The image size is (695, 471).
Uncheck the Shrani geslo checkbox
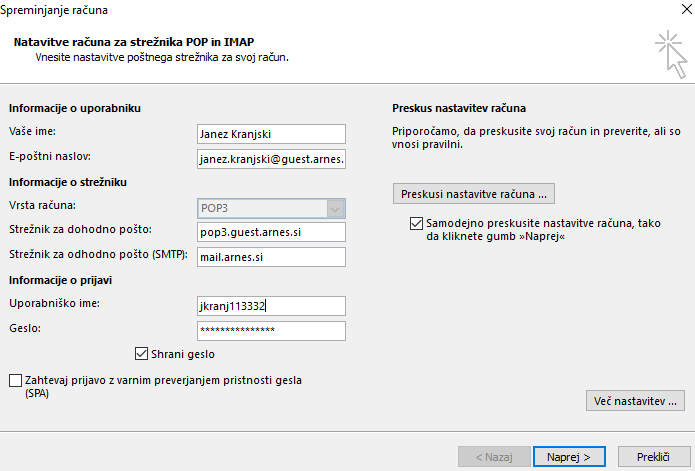[141, 354]
